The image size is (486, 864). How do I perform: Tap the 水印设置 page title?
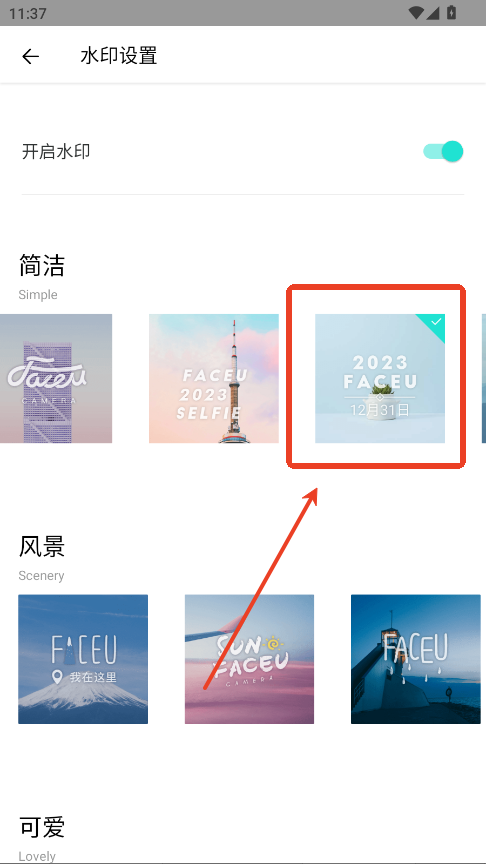[x=119, y=56]
